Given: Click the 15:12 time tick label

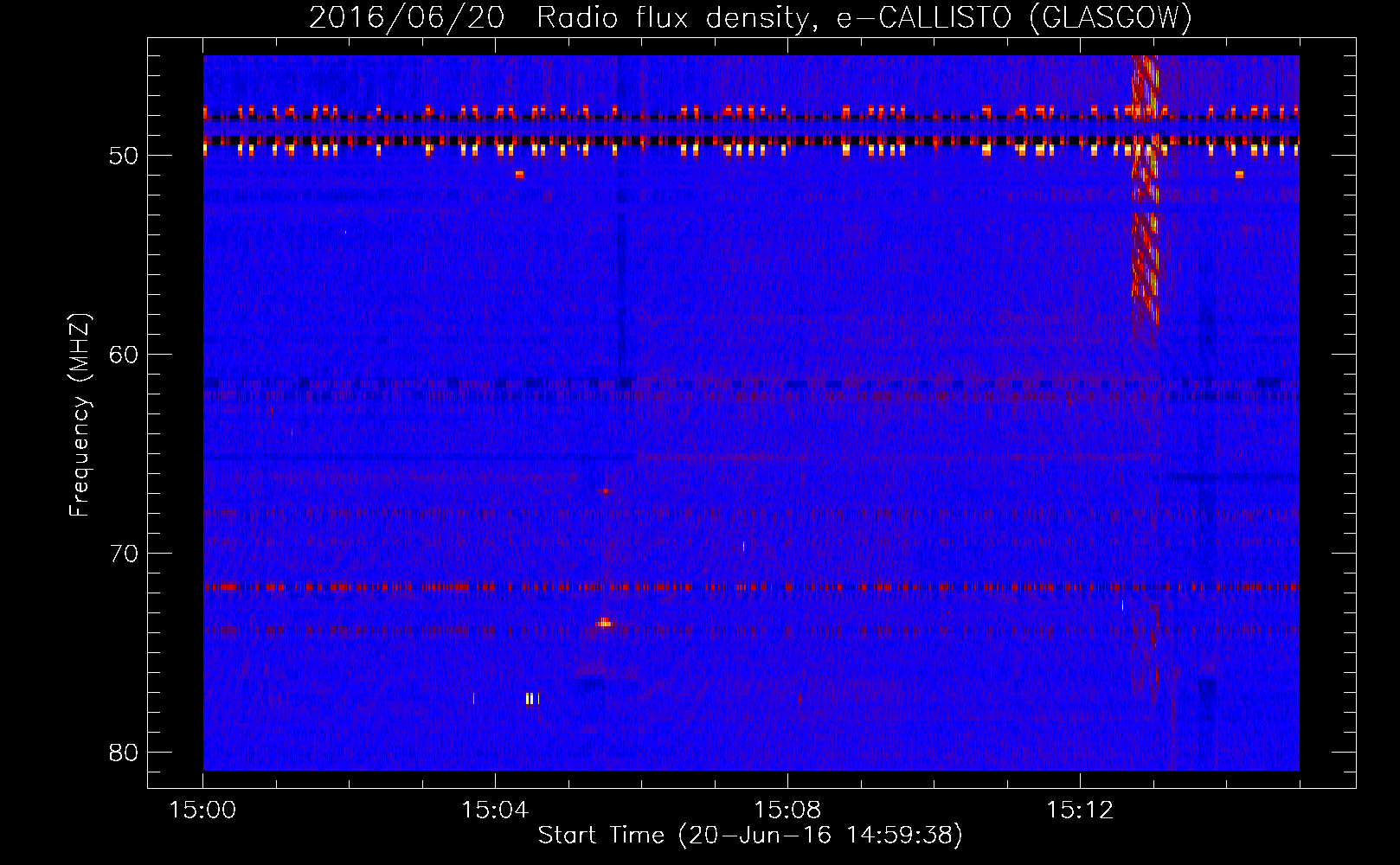Looking at the screenshot, I should point(1079,811).
